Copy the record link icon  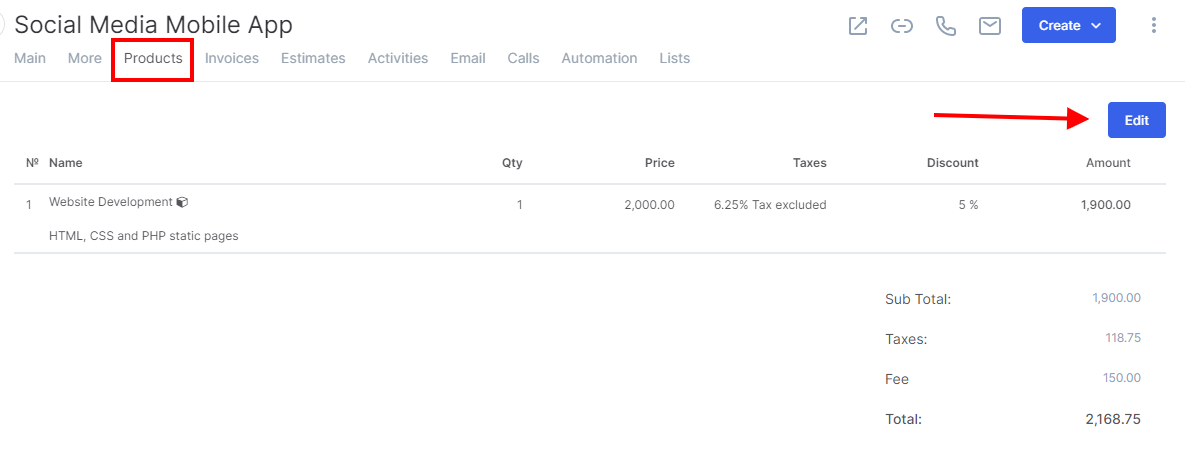(x=902, y=26)
